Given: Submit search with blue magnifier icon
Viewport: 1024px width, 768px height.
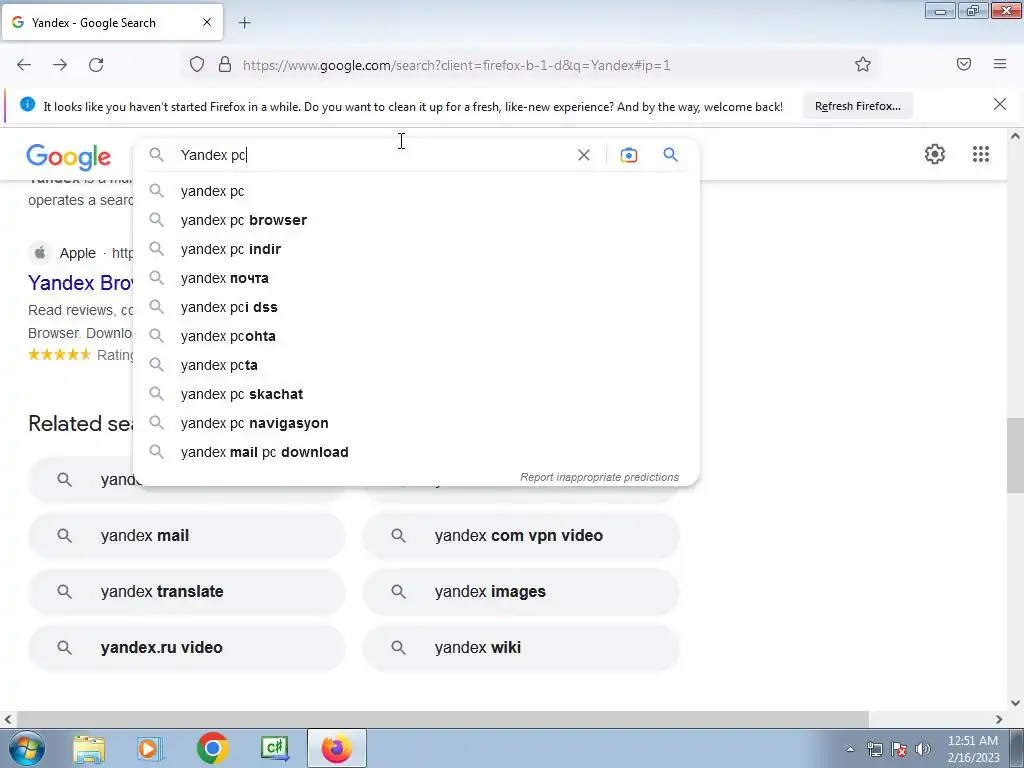Looking at the screenshot, I should (x=671, y=155).
